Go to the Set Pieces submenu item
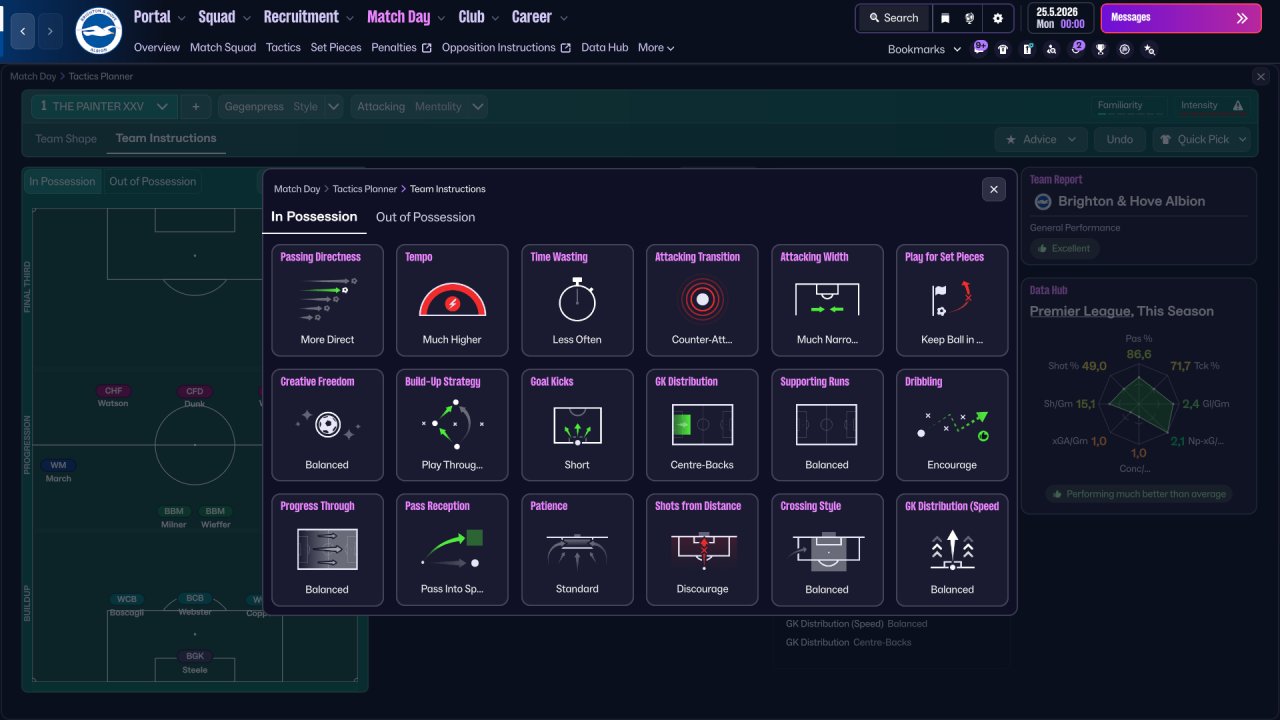This screenshot has height=720, width=1280. pos(336,47)
